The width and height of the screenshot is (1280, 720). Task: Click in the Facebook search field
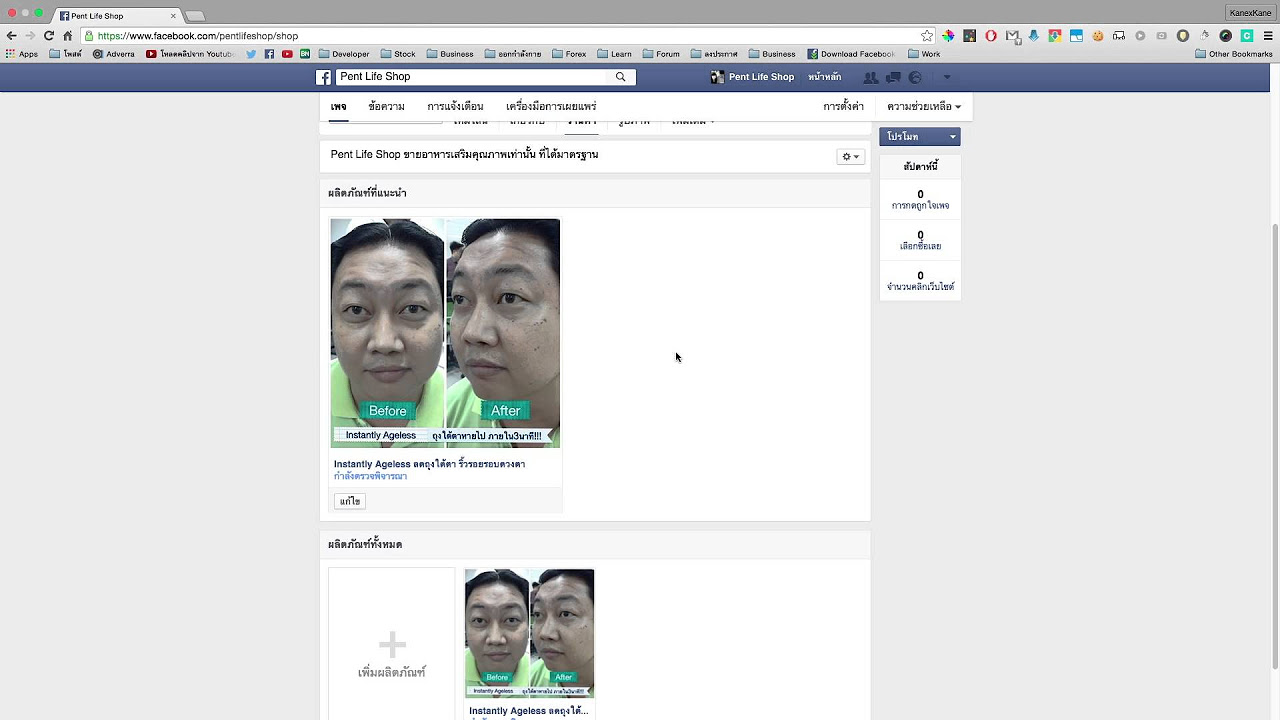pos(472,77)
